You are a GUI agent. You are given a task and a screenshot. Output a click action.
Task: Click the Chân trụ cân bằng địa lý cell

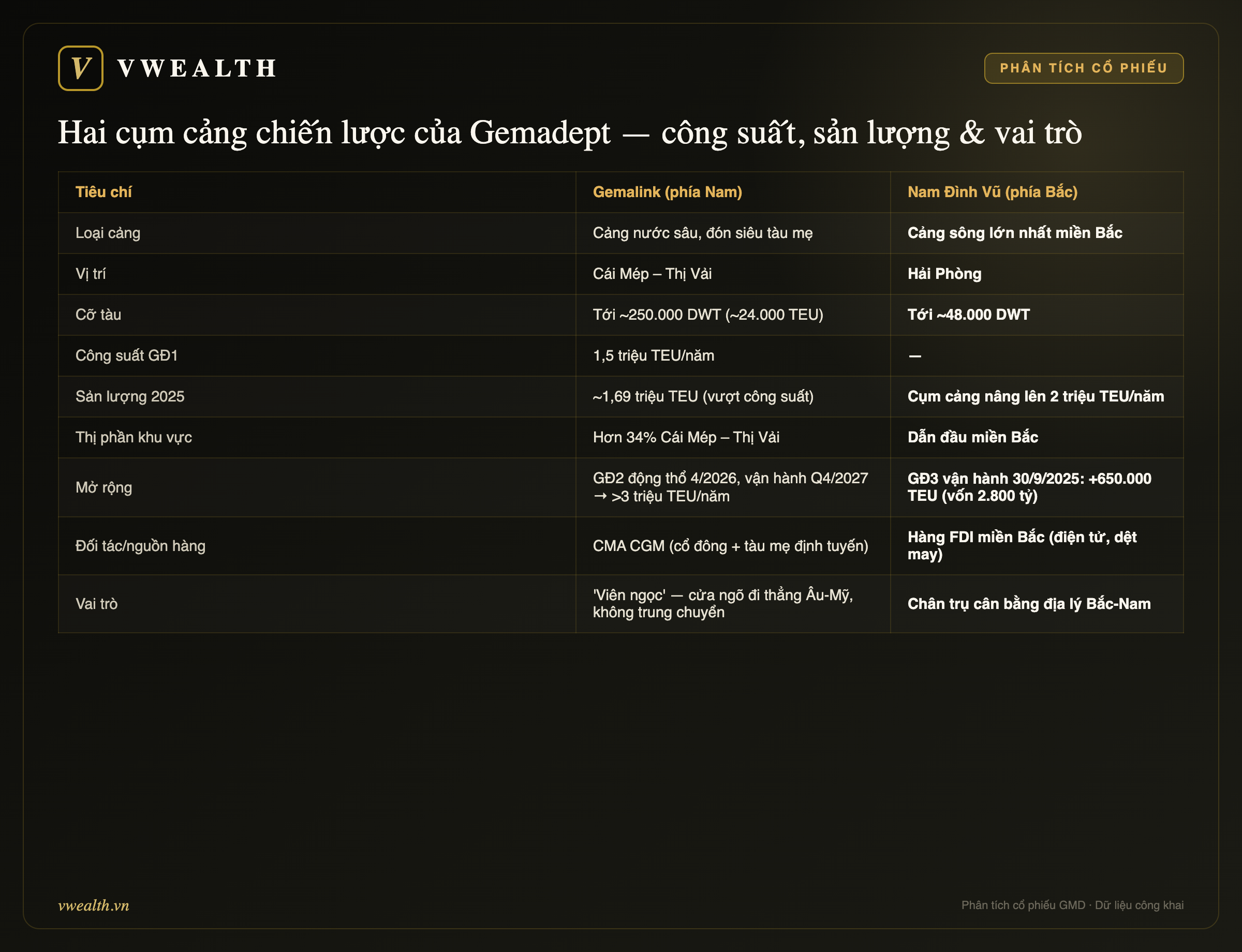[x=1029, y=604]
